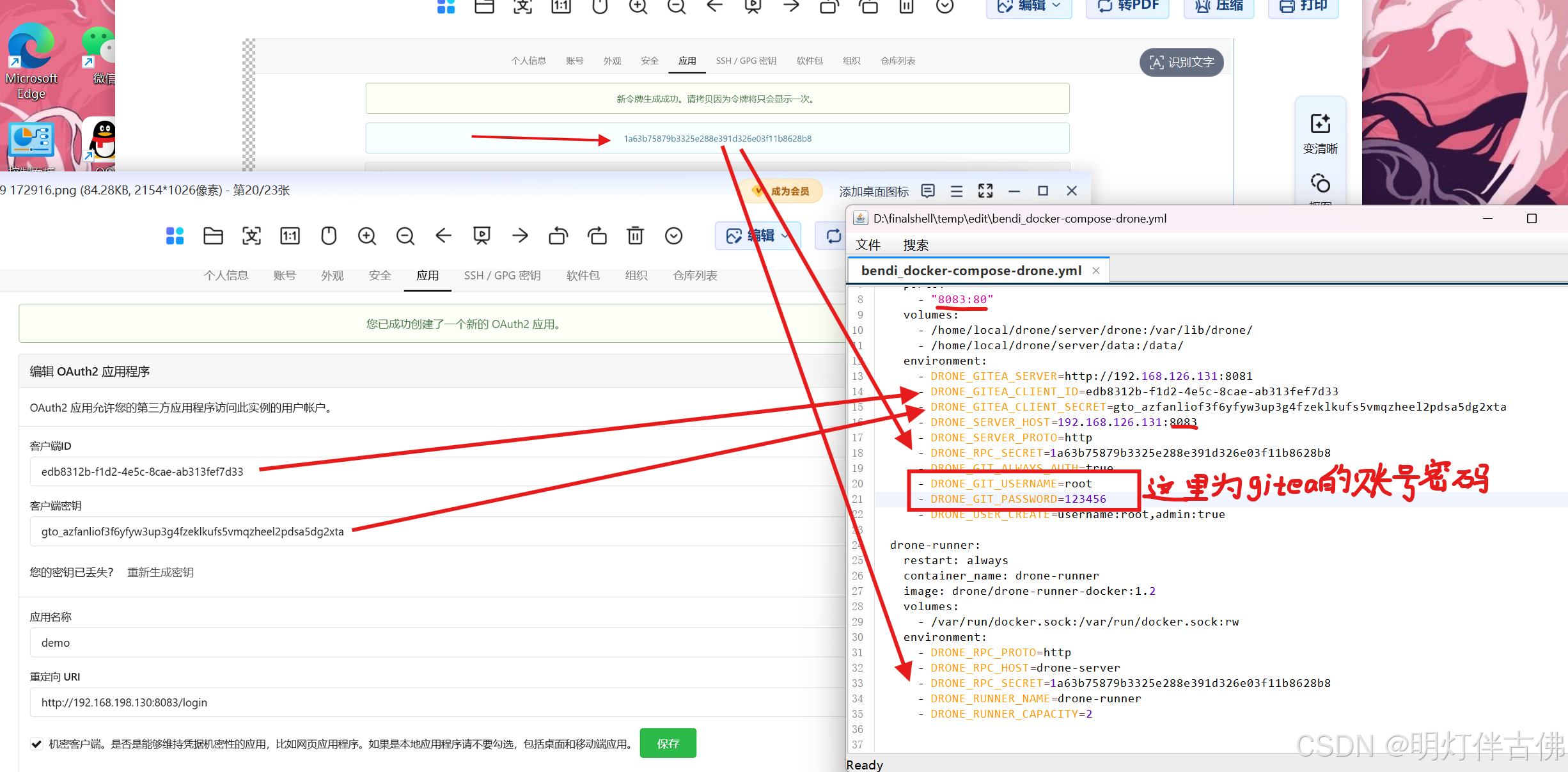Click green 保存 button in the image
This screenshot has width=1568, height=772.
click(x=668, y=743)
